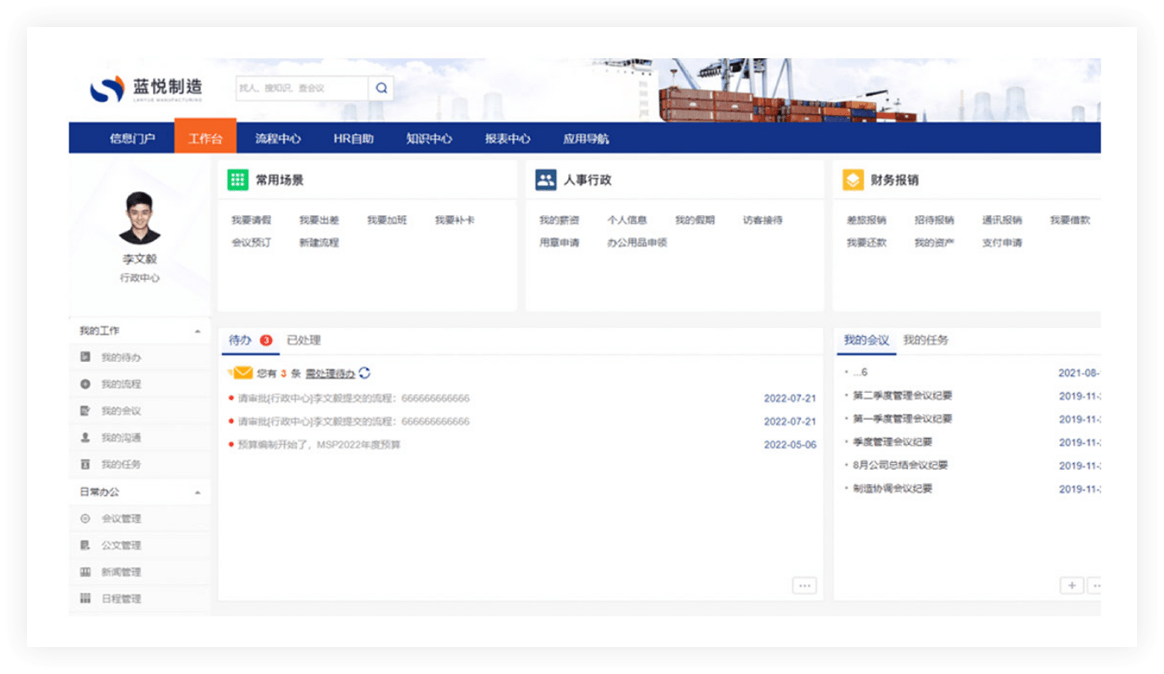
Task: Collapse the 日常办公 sidebar section
Action: tap(197, 493)
